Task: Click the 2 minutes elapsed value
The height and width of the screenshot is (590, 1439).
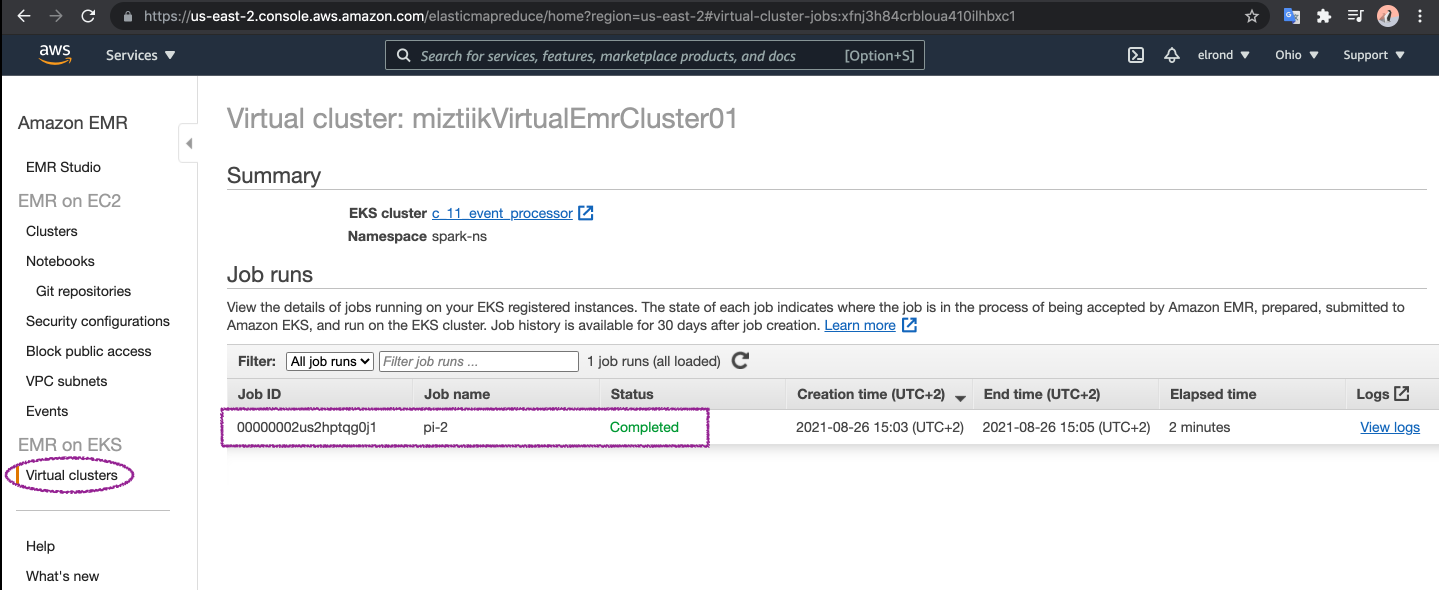Action: (x=1199, y=427)
